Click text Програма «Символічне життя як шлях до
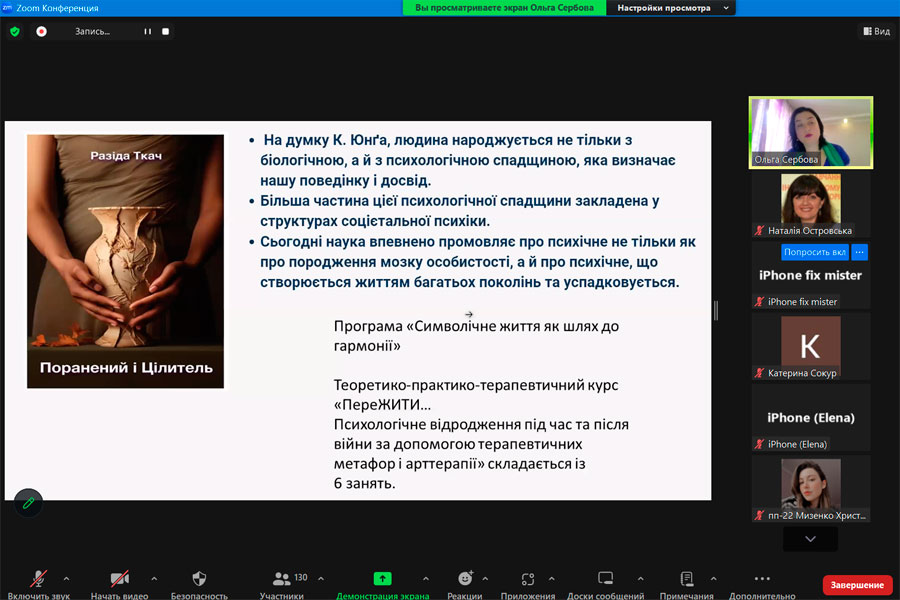Viewport: 900px width, 600px height. click(476, 326)
